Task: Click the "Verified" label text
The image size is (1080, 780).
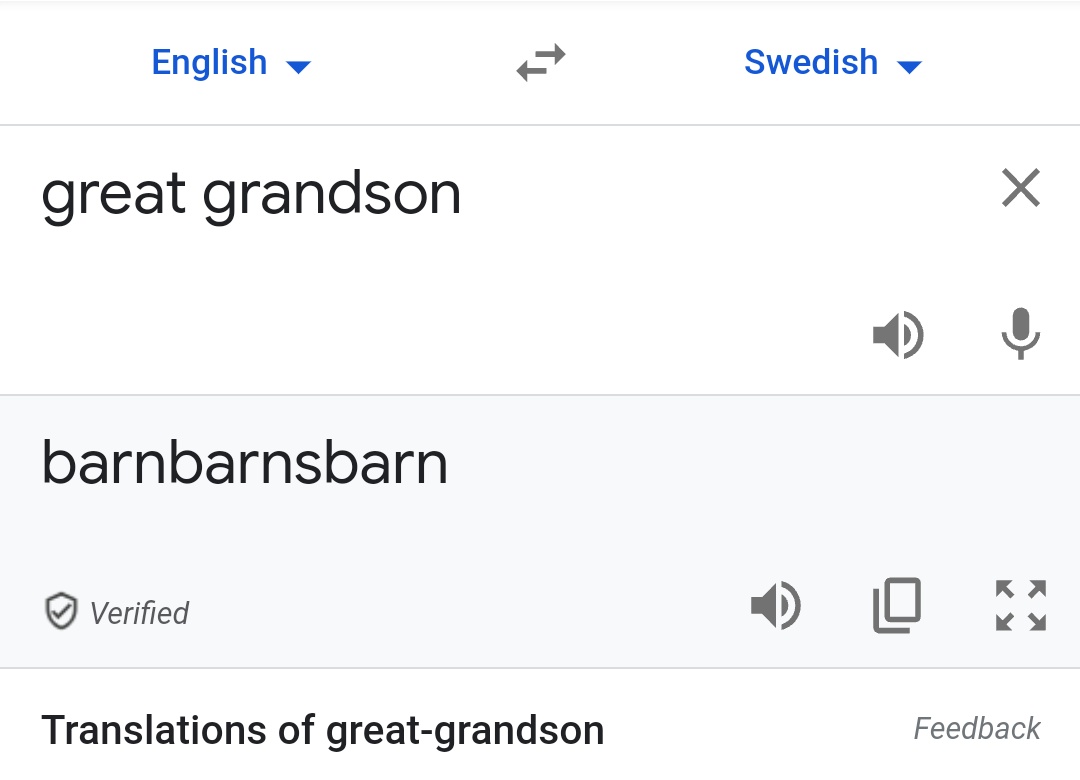Action: click(x=139, y=612)
